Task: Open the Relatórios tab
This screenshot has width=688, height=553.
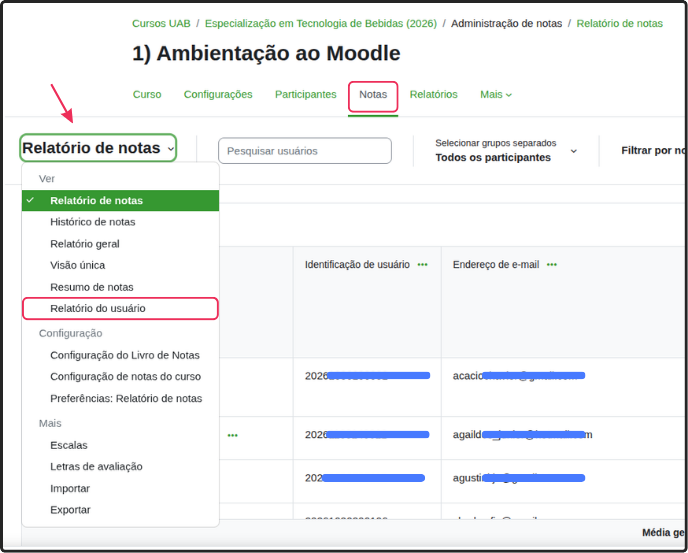Action: pyautogui.click(x=433, y=95)
